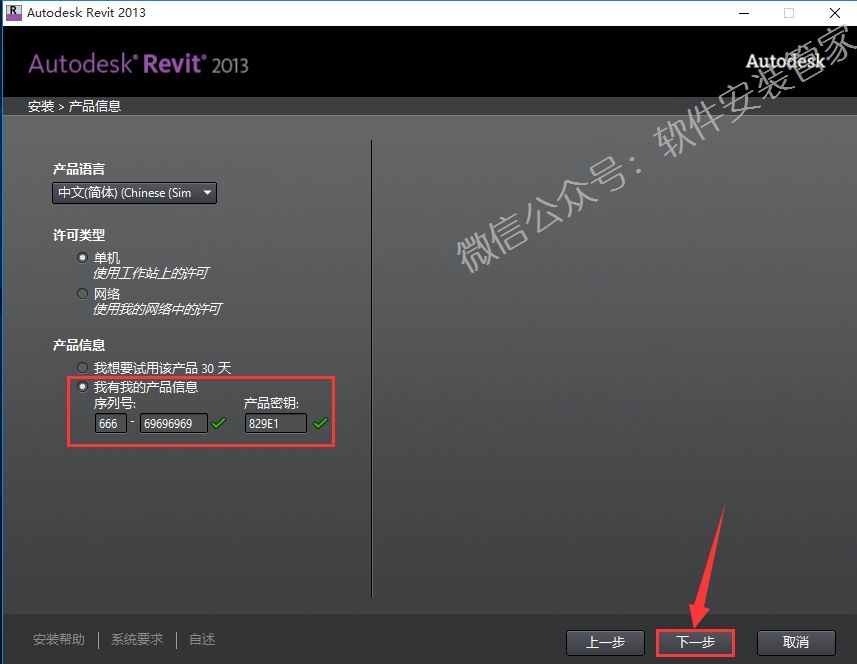Viewport: 857px width, 664px height.
Task: Click the serial number field containing 666
Action: (110, 423)
